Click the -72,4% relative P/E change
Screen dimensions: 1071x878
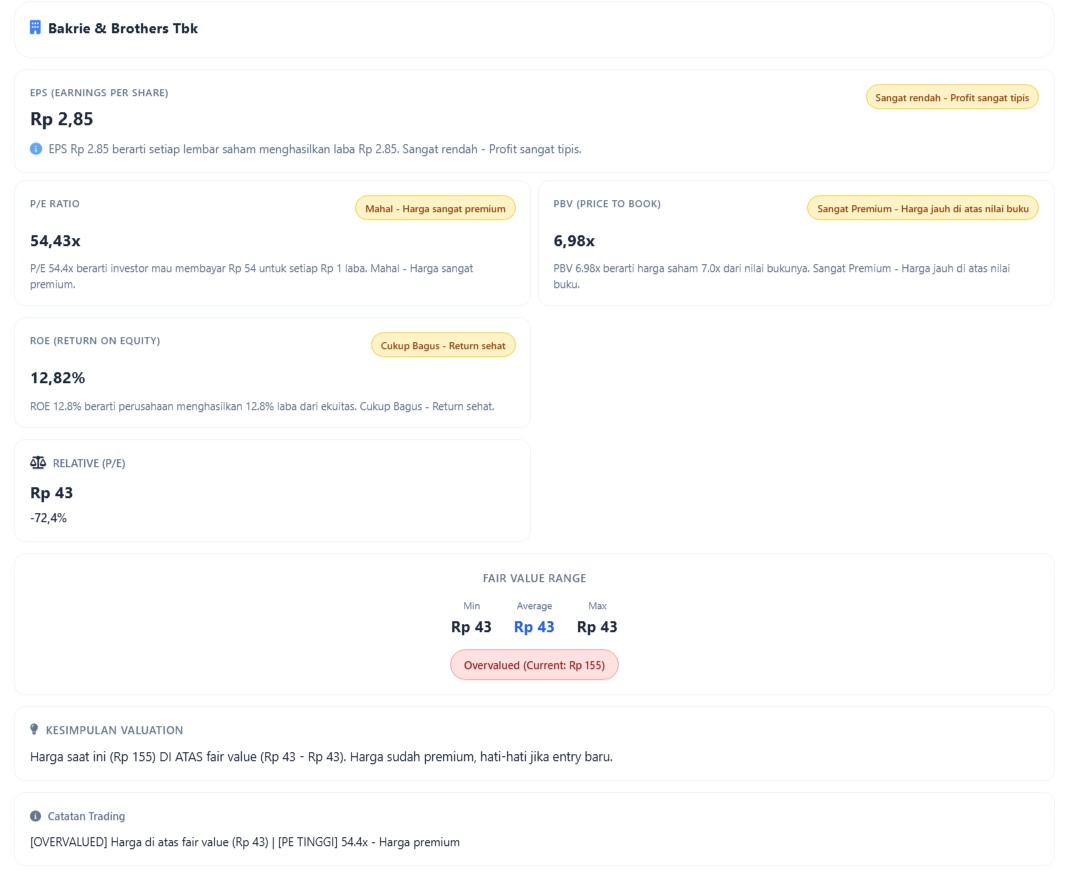(48, 518)
